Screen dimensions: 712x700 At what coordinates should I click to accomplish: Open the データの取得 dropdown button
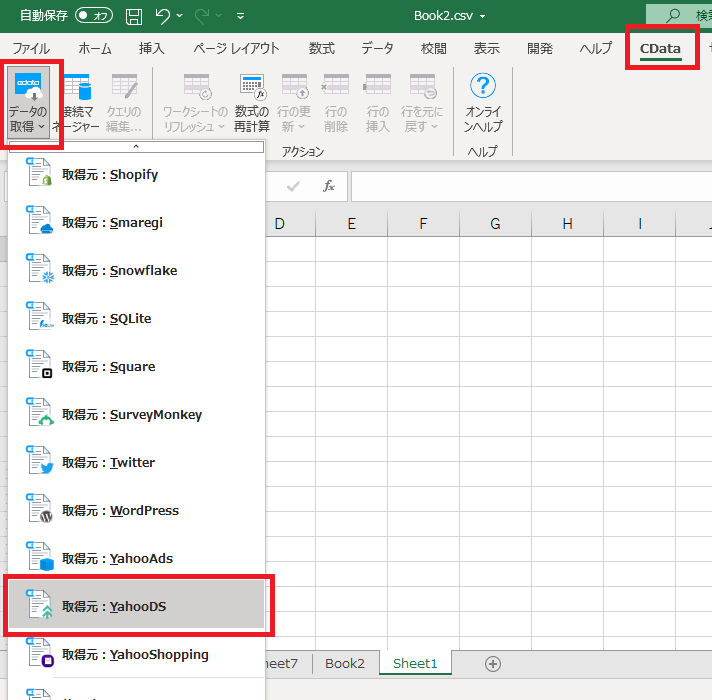[x=28, y=104]
